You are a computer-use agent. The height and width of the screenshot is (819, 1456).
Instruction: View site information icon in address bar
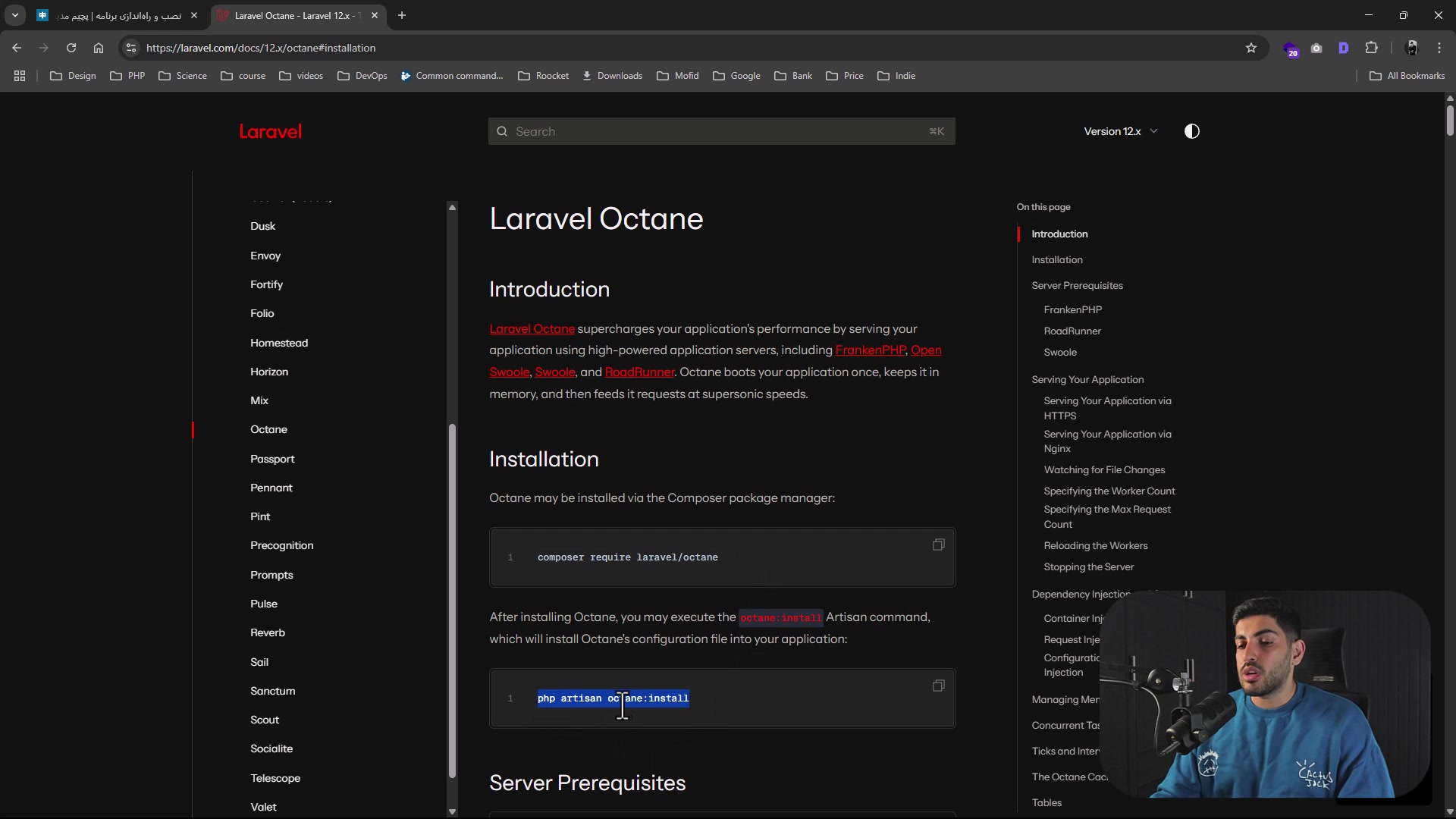[x=131, y=48]
